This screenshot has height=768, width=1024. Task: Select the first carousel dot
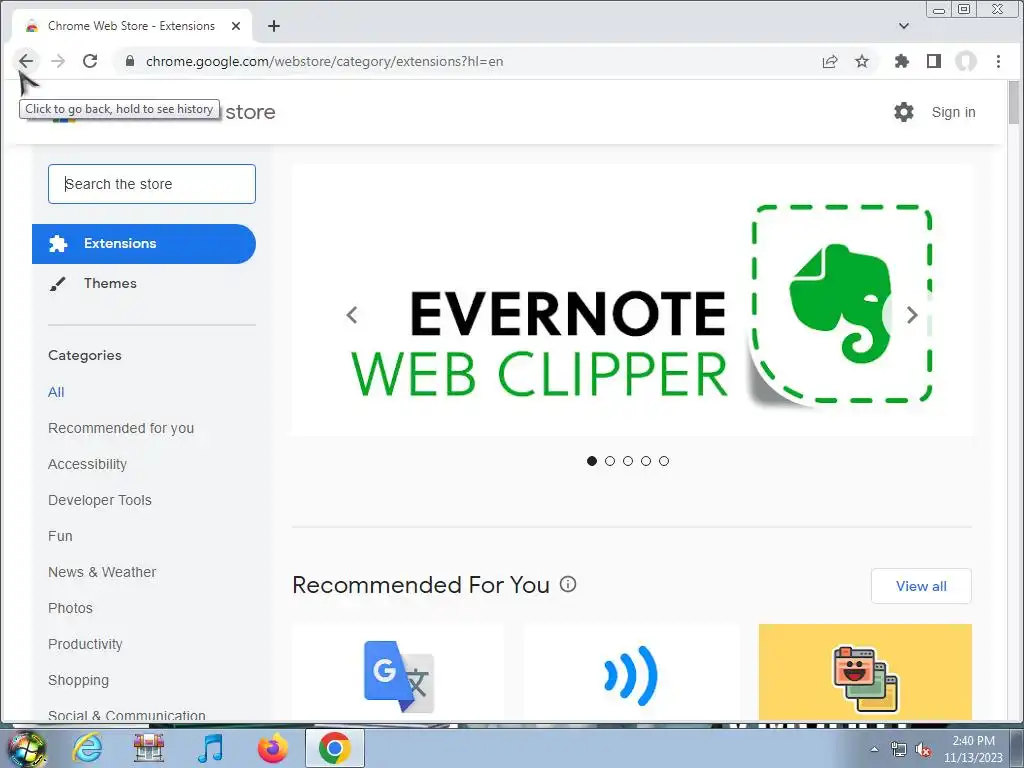pyautogui.click(x=592, y=461)
